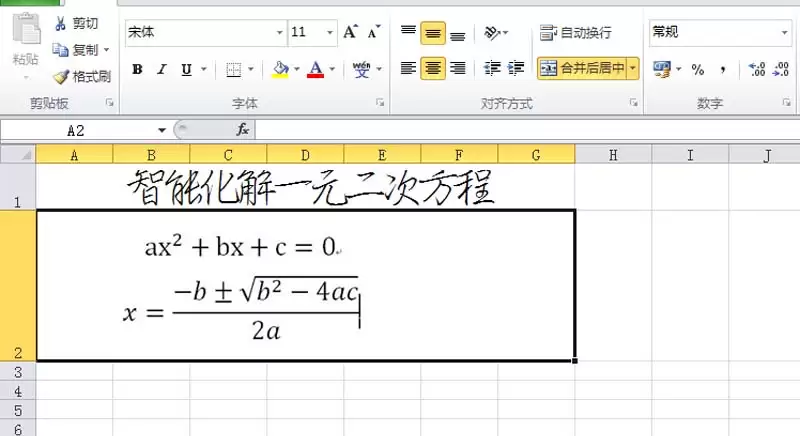
Task: Expand the number format dropdown showing 常规
Action: [785, 33]
